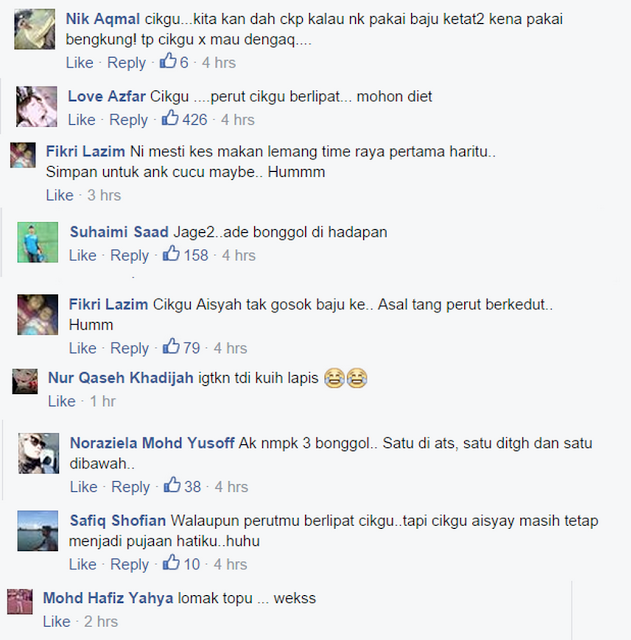Reply to Fikri Lazim's Cikgu Aisyah comment
The height and width of the screenshot is (640, 631).
tap(129, 348)
